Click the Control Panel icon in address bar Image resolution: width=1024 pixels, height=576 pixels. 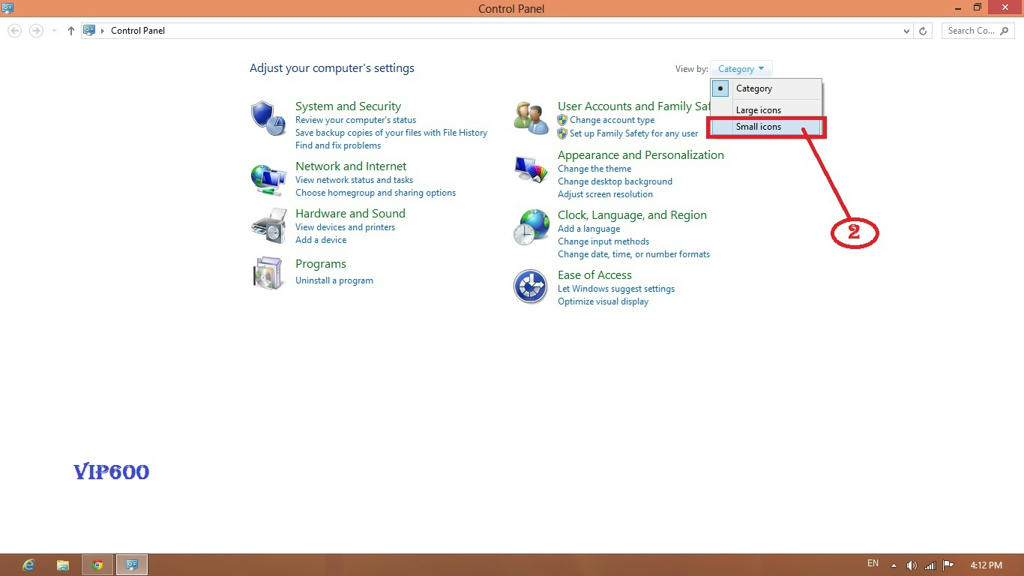[x=89, y=31]
